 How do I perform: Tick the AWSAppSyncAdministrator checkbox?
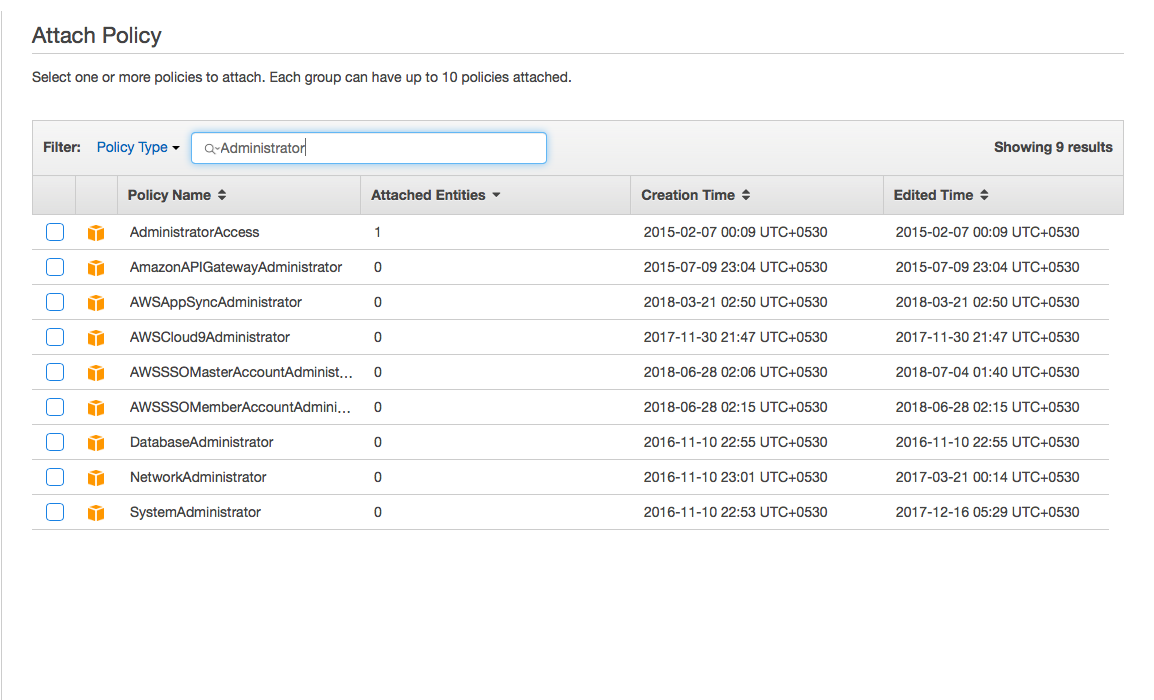pos(55,302)
